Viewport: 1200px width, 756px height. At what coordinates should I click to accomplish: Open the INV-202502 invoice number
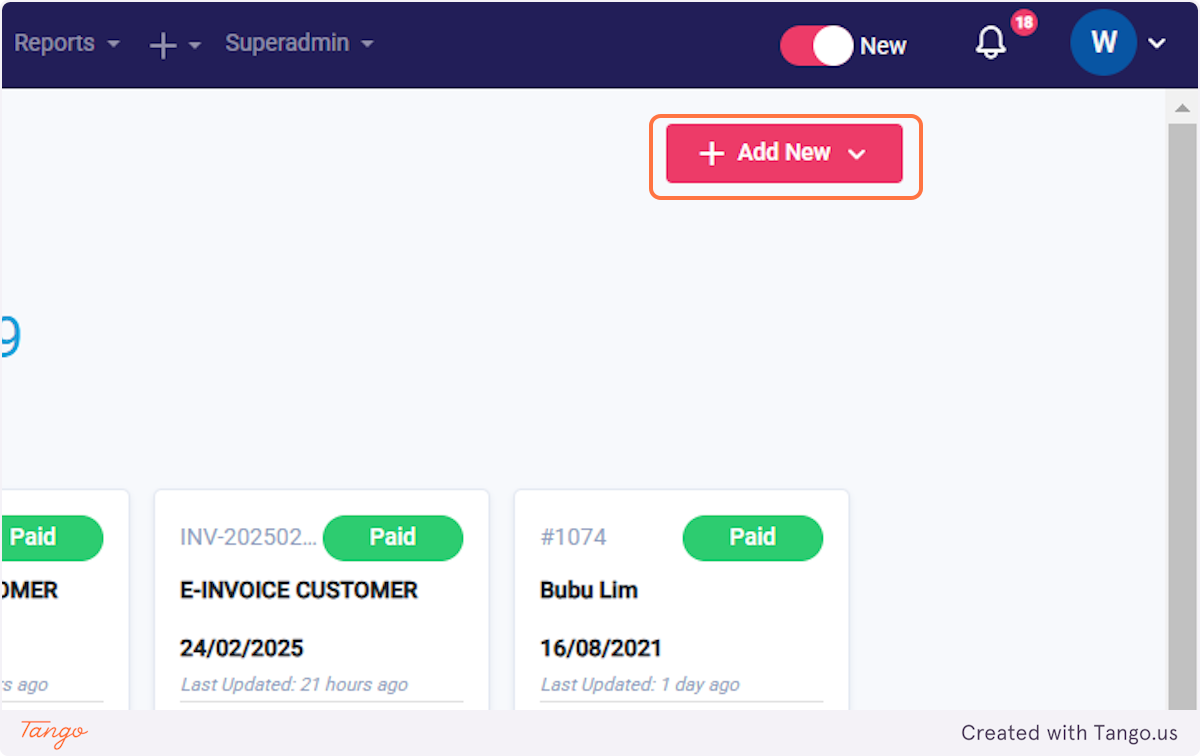click(248, 537)
